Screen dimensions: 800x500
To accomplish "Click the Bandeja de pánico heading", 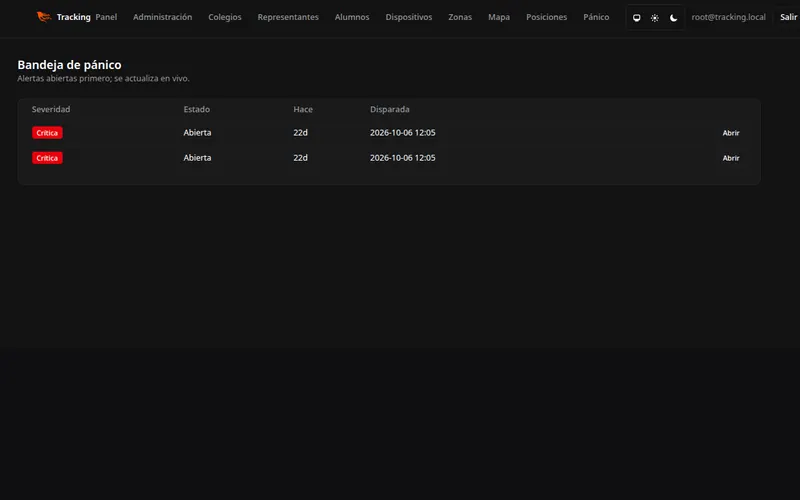I will tap(69, 65).
